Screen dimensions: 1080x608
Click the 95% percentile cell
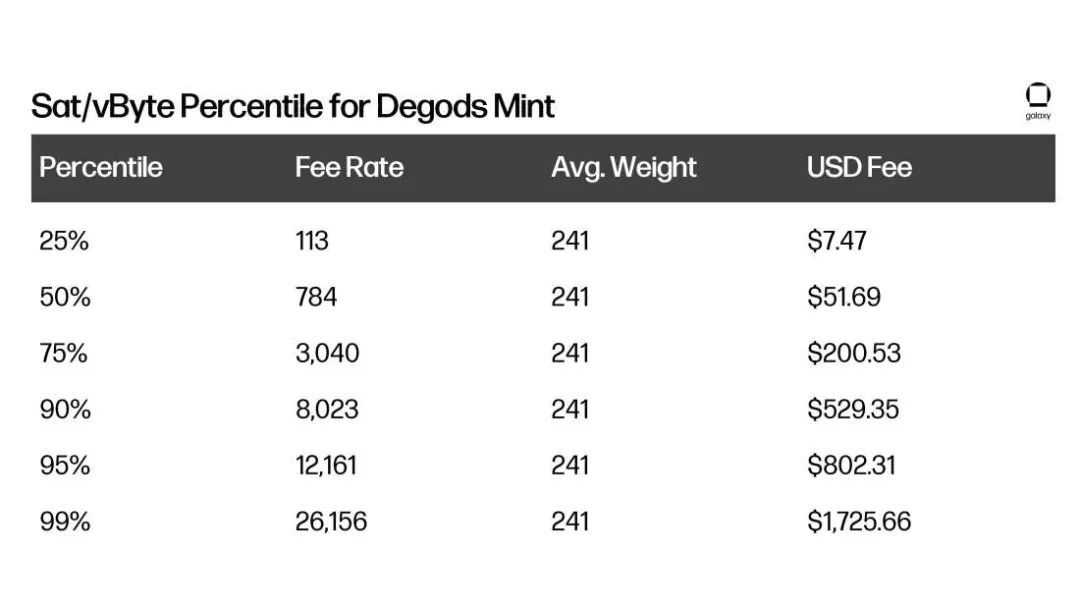(x=65, y=465)
